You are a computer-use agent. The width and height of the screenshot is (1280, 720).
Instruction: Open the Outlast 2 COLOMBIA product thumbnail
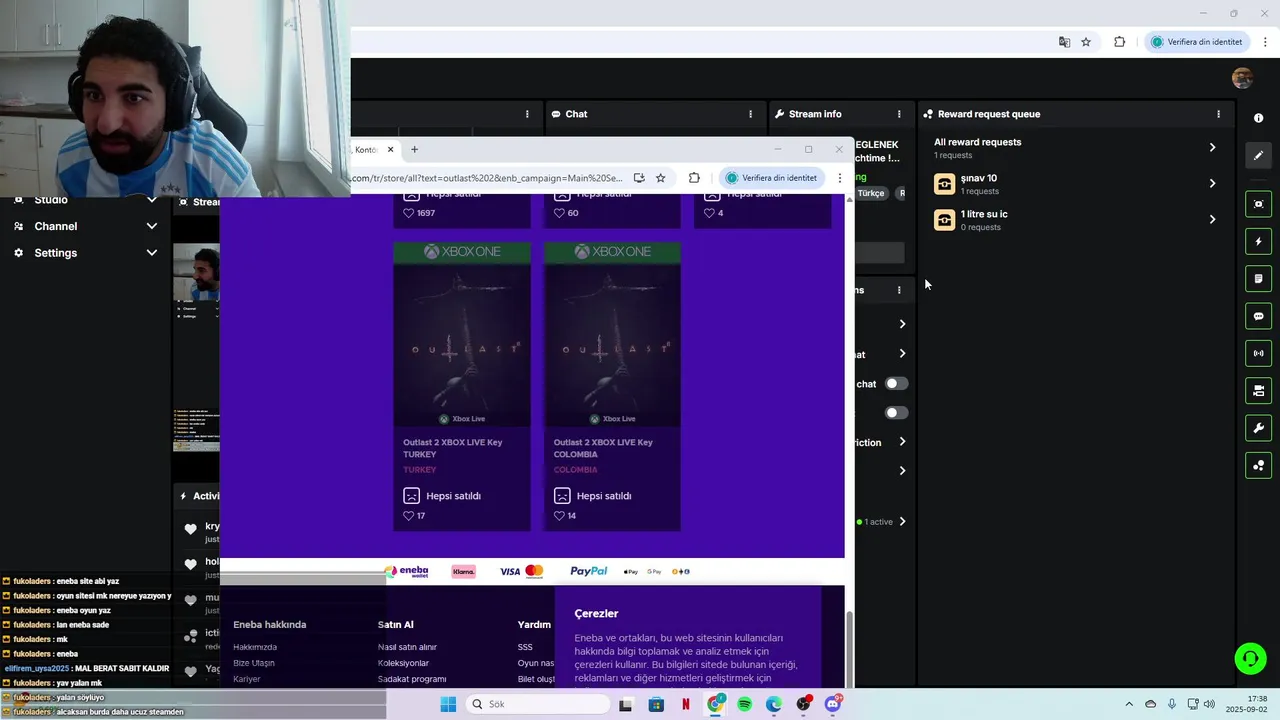click(612, 335)
